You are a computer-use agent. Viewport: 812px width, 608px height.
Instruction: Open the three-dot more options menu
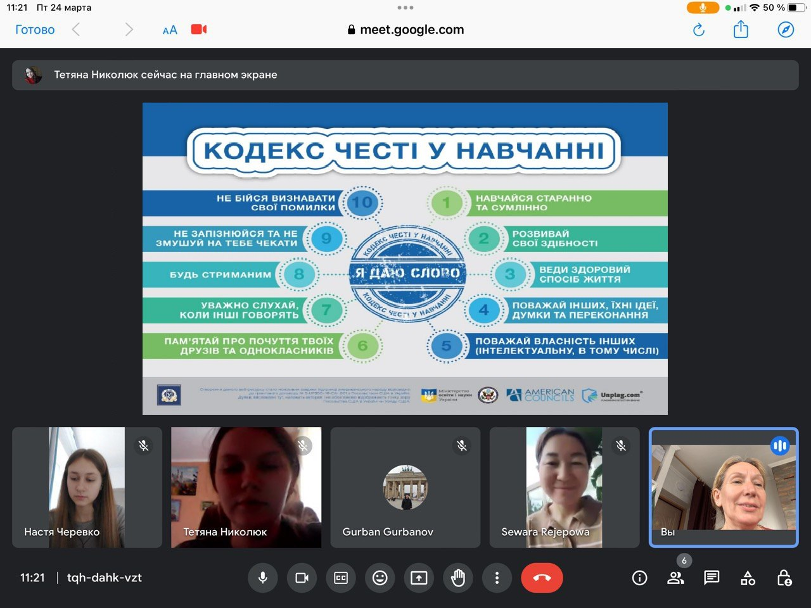pos(497,577)
